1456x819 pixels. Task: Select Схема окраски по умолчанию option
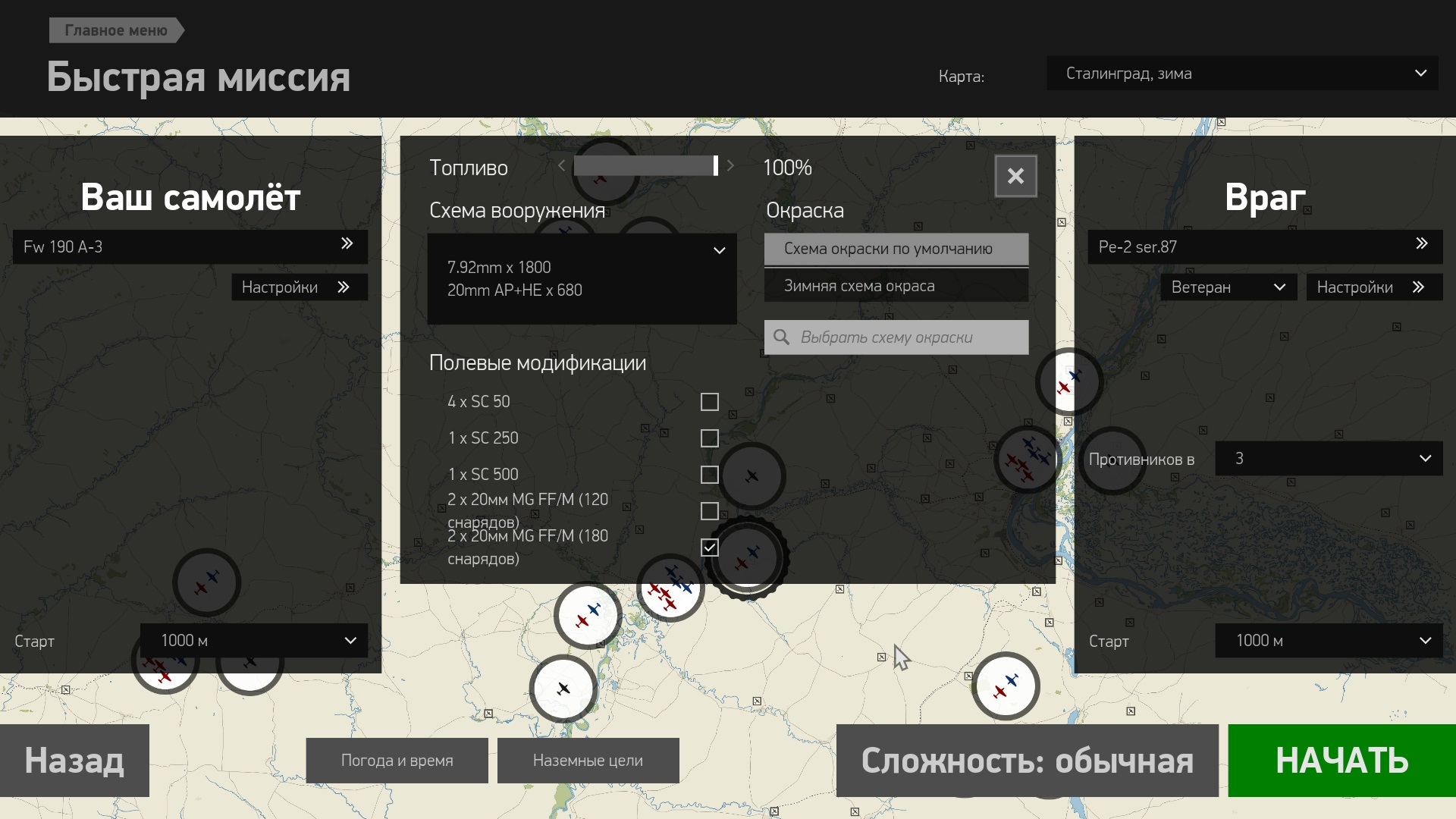[x=896, y=249]
